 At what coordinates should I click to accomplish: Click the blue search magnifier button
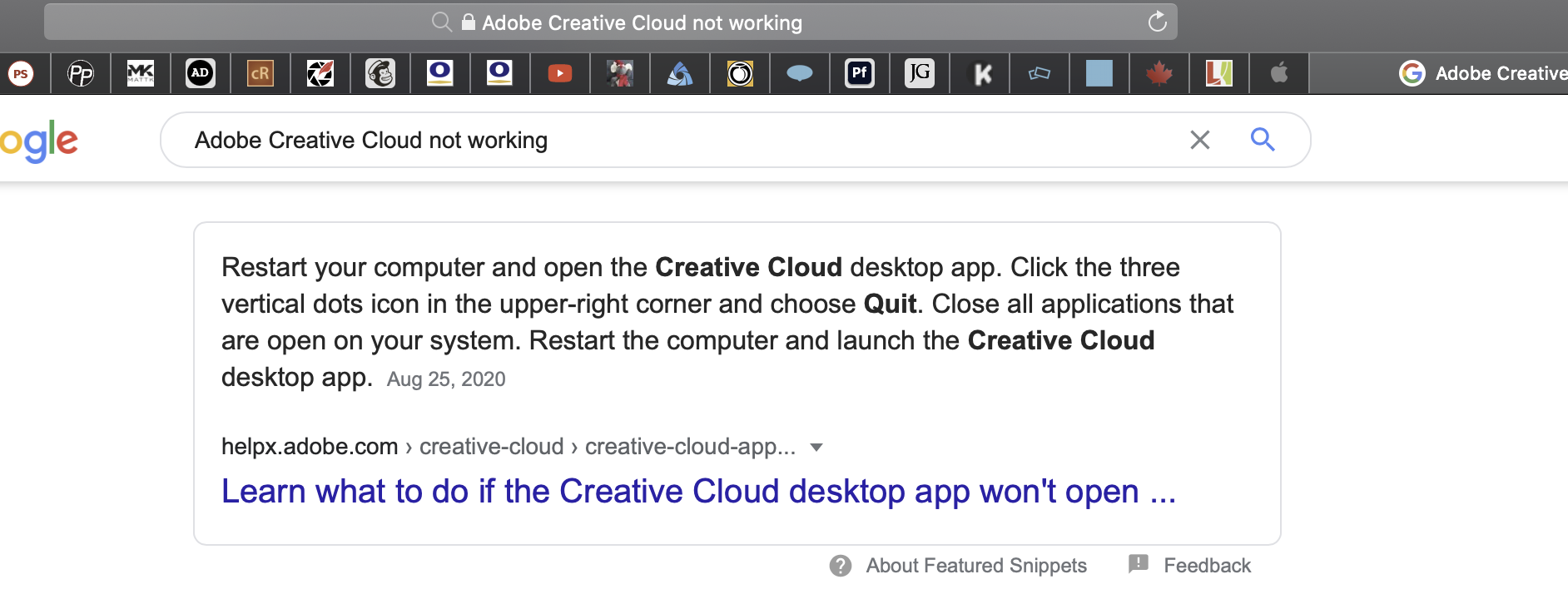pos(1263,140)
